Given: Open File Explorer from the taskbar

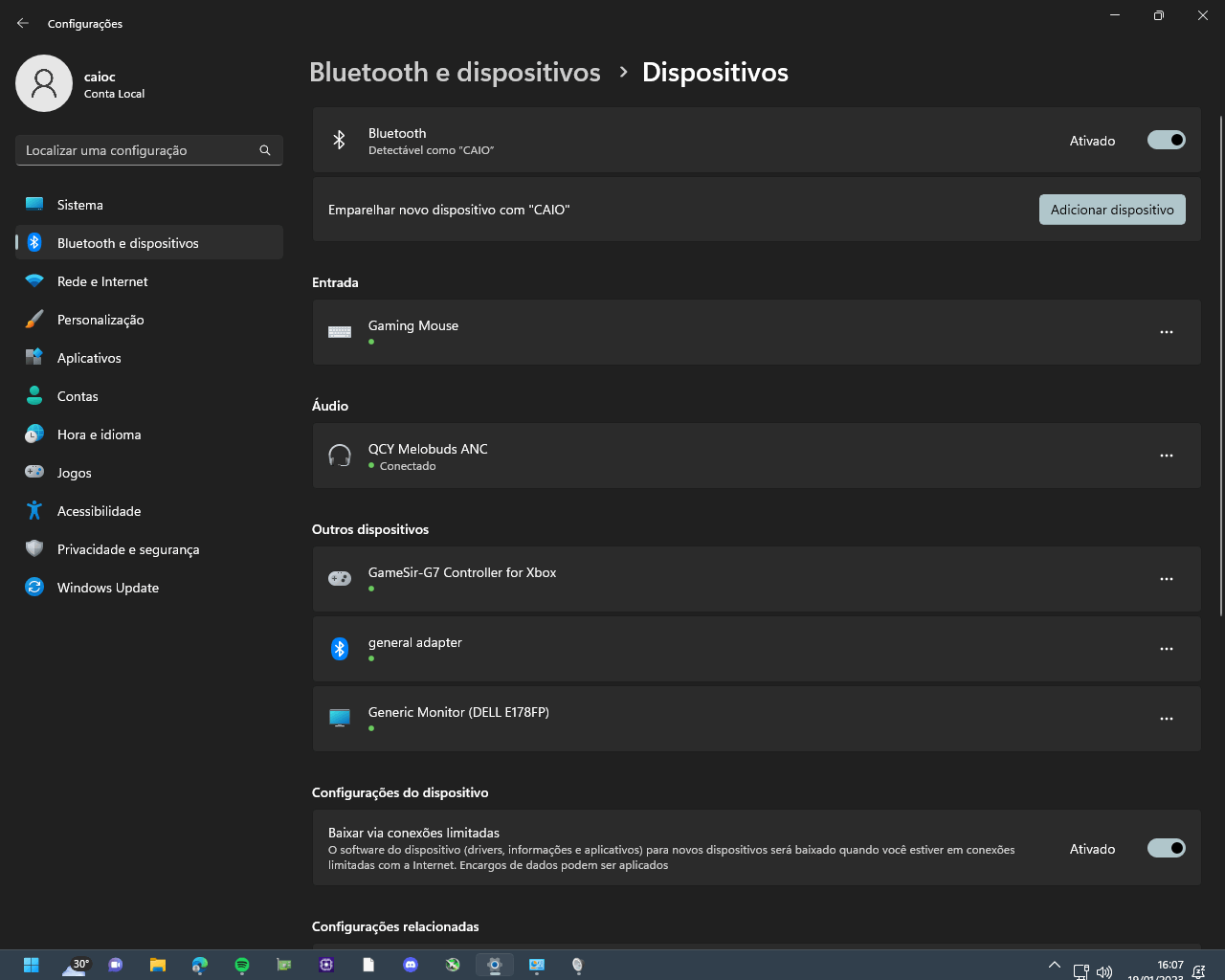Looking at the screenshot, I should [158, 965].
